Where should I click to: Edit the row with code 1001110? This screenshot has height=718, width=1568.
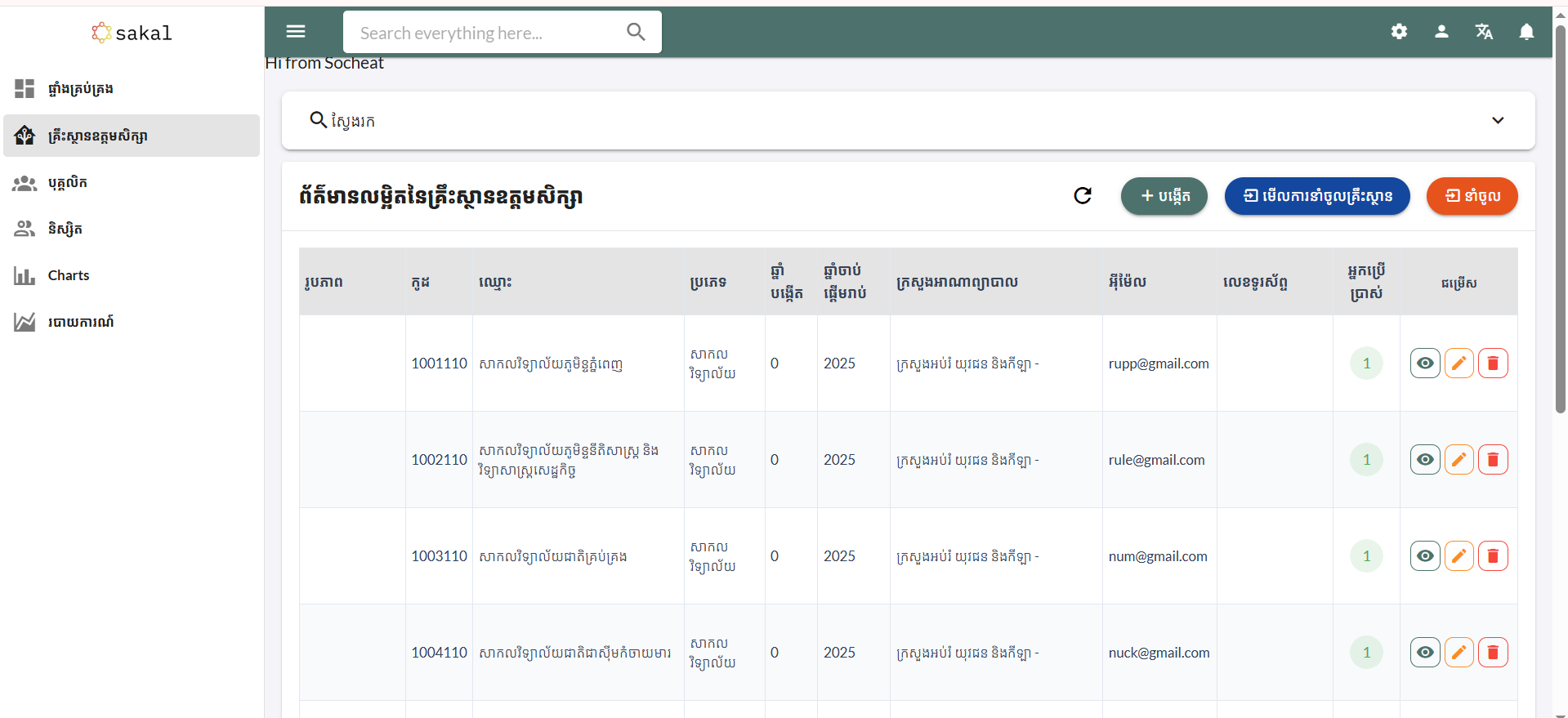[1459, 363]
